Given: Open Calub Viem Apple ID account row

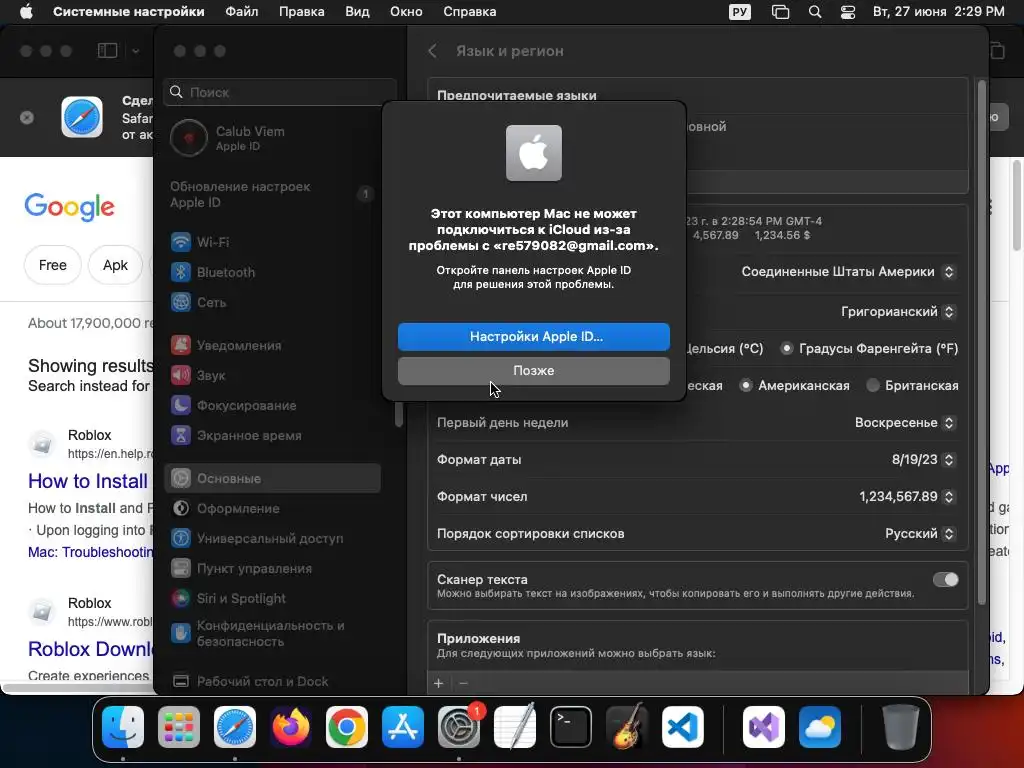Looking at the screenshot, I should click(x=272, y=138).
